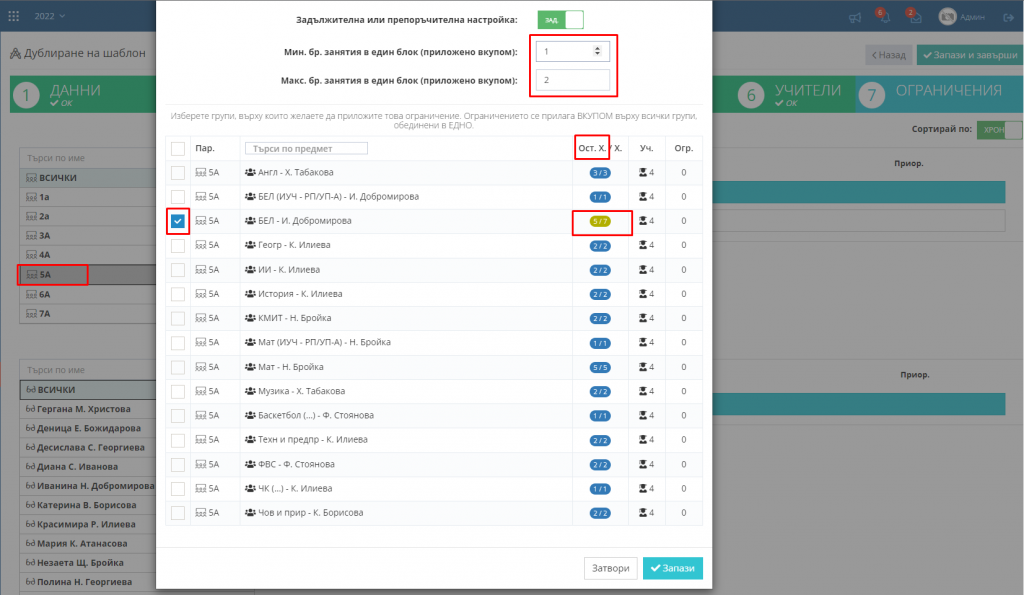Tick the checkbox for Мат - Н. Бройка
1024x595 pixels.
178,367
